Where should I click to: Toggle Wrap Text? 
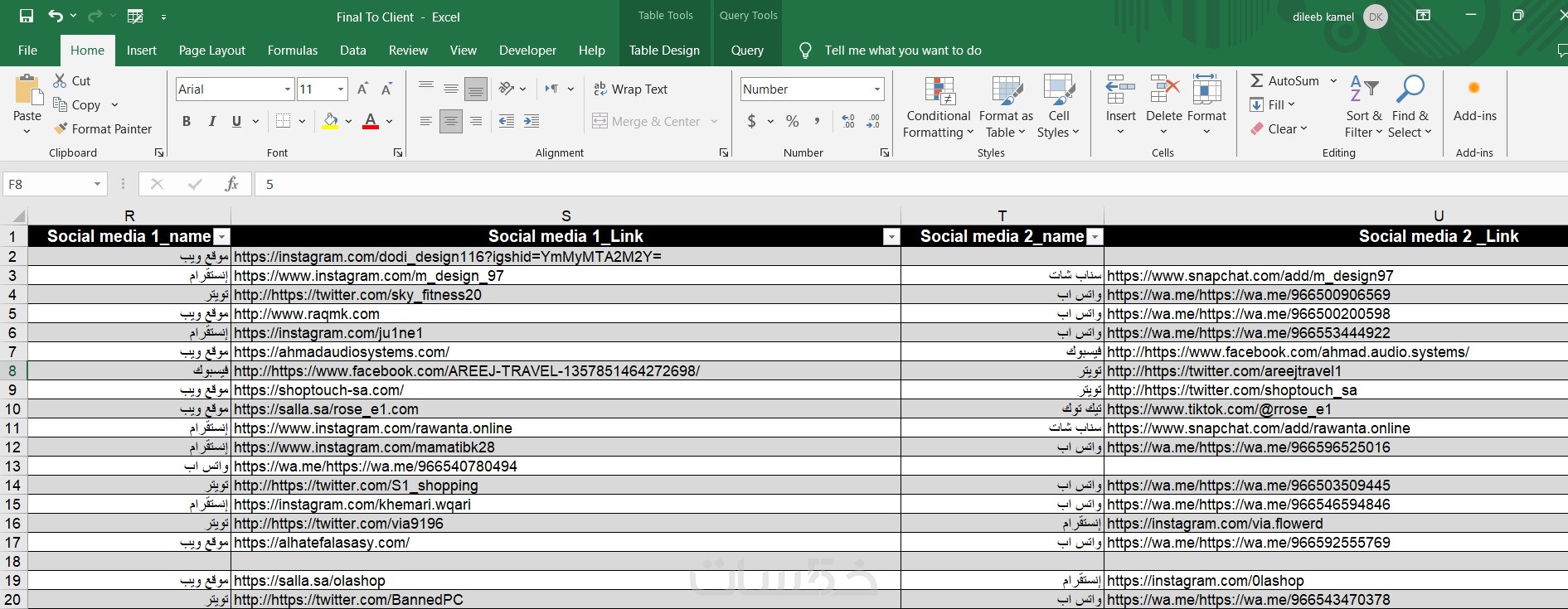(631, 89)
